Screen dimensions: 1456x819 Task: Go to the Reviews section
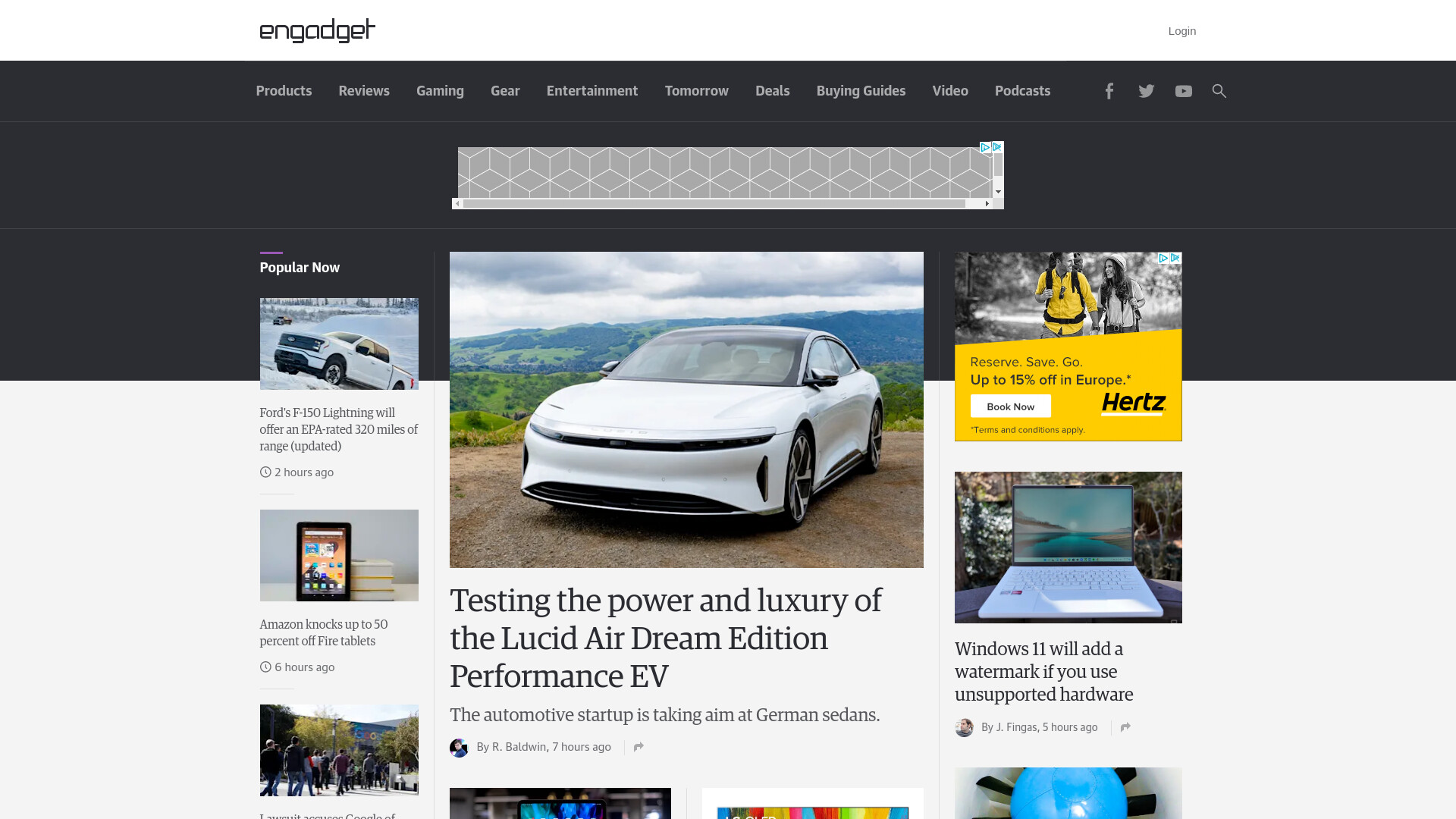click(x=364, y=91)
